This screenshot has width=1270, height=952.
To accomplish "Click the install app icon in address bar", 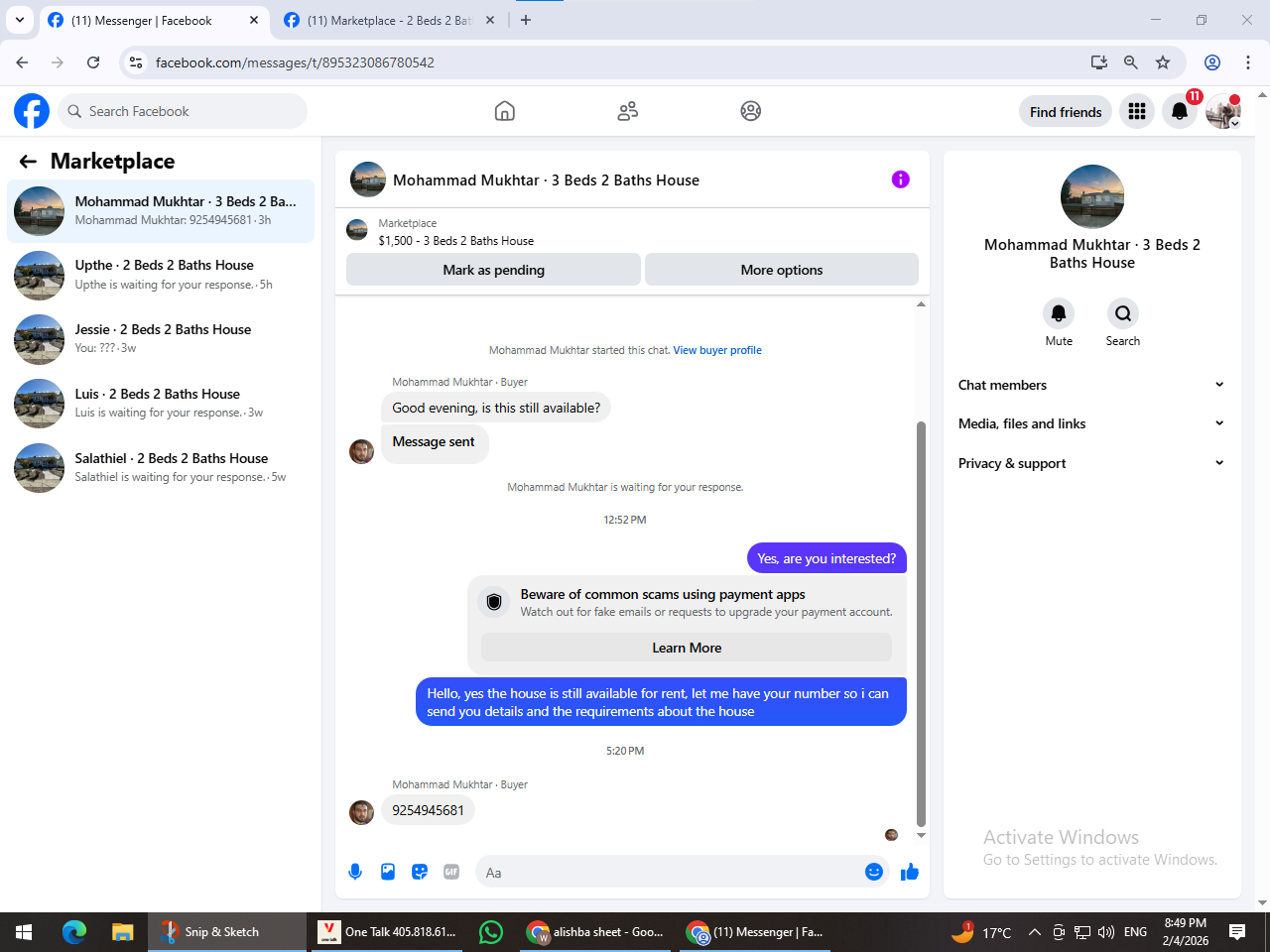I will [1098, 62].
